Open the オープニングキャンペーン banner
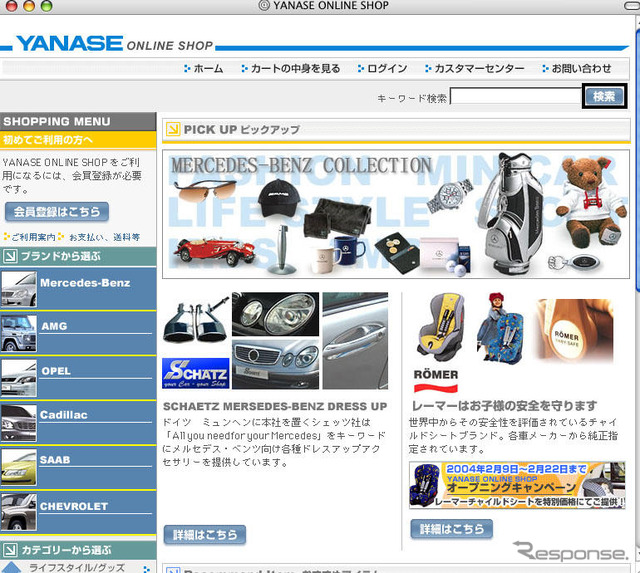 pos(517,485)
